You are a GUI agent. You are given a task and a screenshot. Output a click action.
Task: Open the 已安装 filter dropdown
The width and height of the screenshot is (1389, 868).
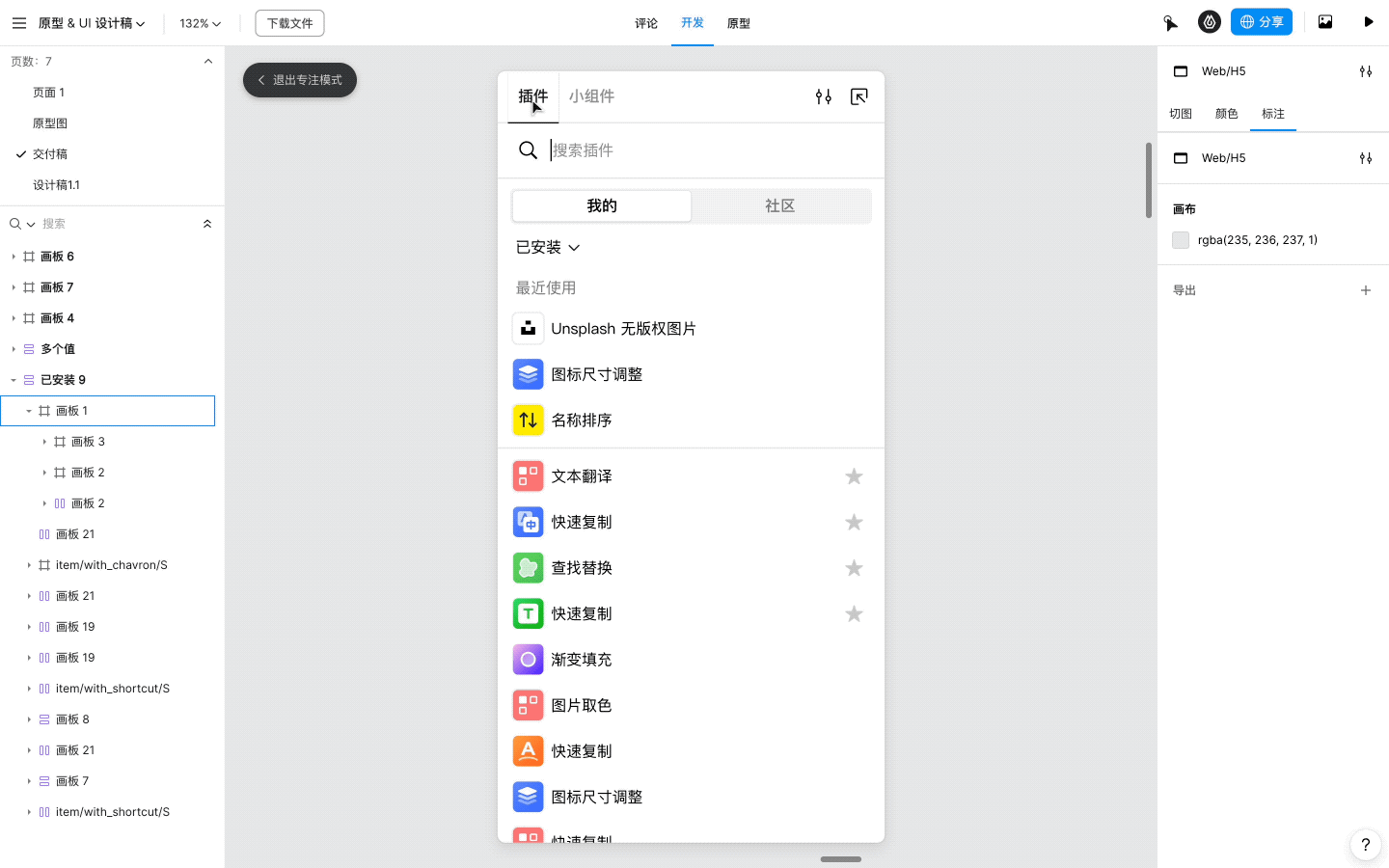[x=548, y=248]
